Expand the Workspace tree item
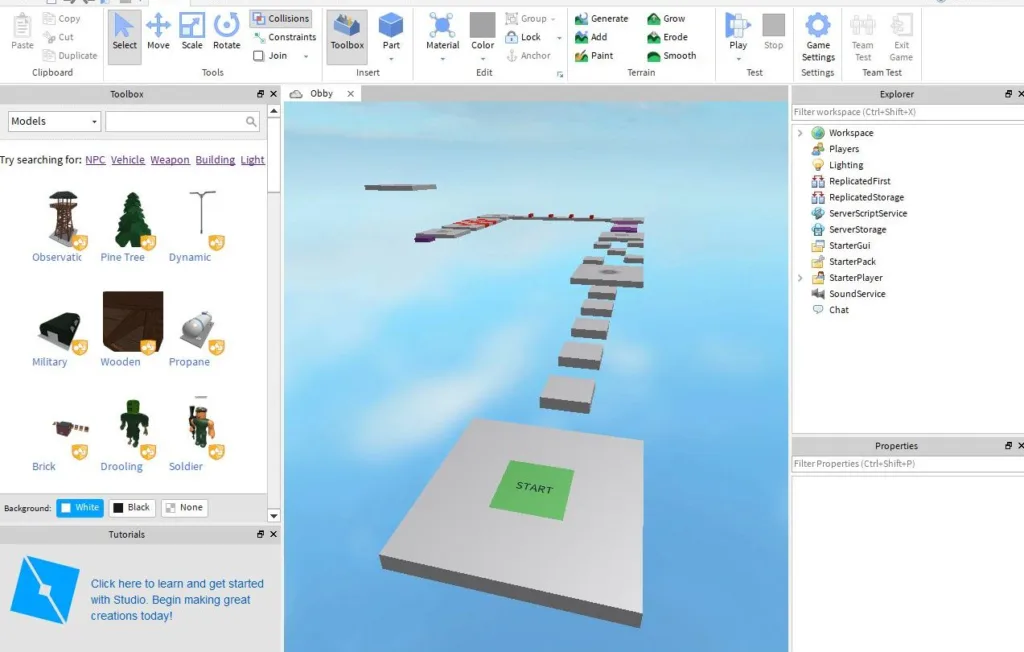Viewport: 1024px width, 652px height. click(799, 132)
